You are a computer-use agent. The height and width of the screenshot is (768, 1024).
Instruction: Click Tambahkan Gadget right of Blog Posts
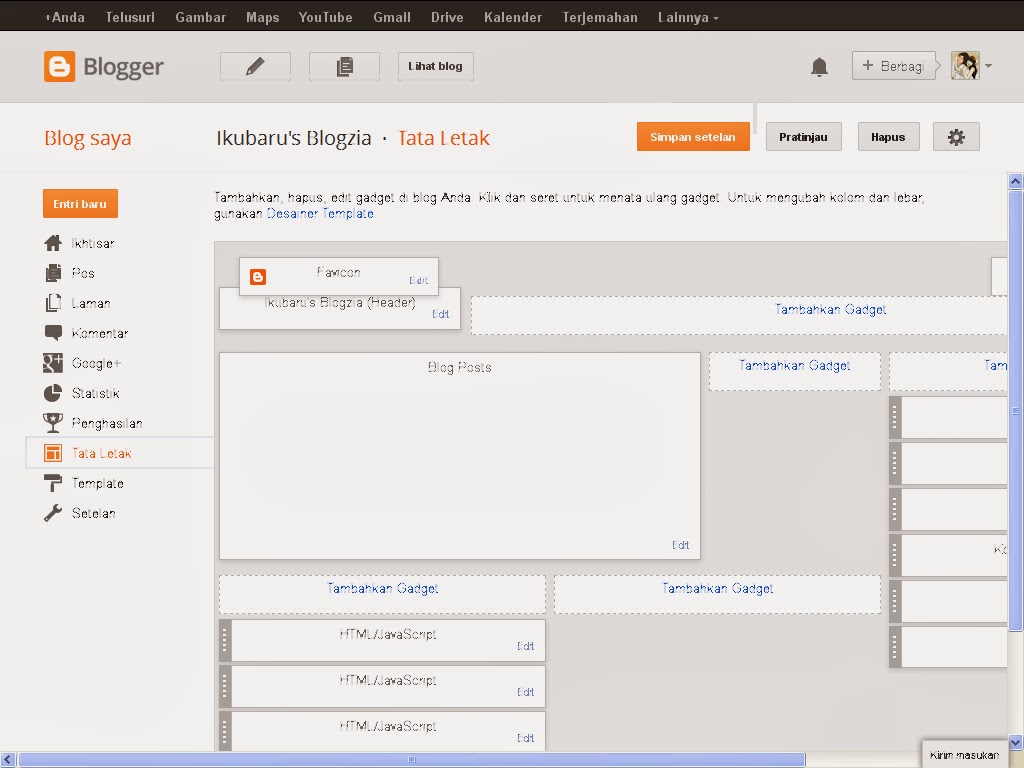click(x=794, y=366)
